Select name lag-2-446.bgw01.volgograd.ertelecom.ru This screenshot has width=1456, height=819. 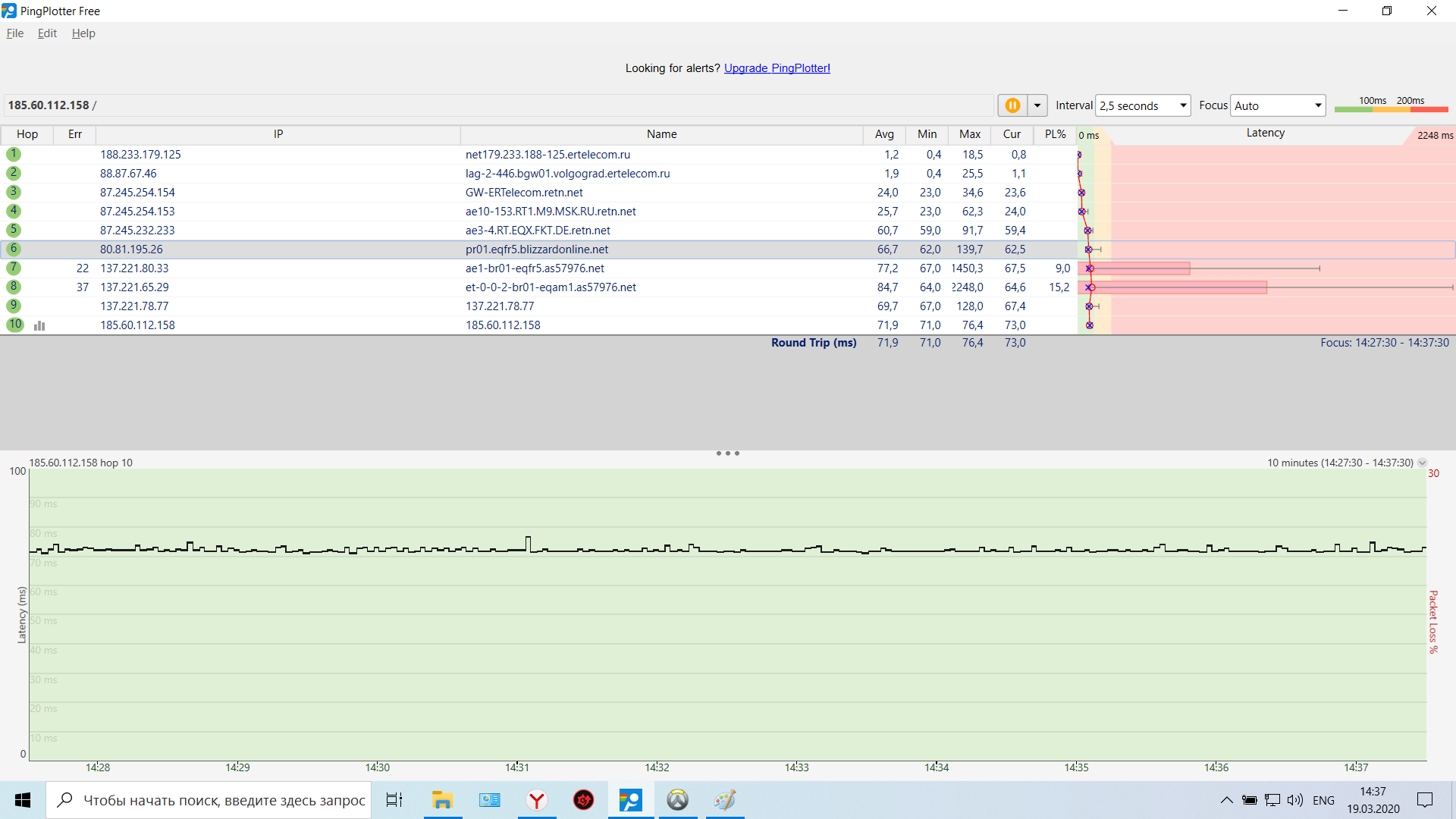568,174
